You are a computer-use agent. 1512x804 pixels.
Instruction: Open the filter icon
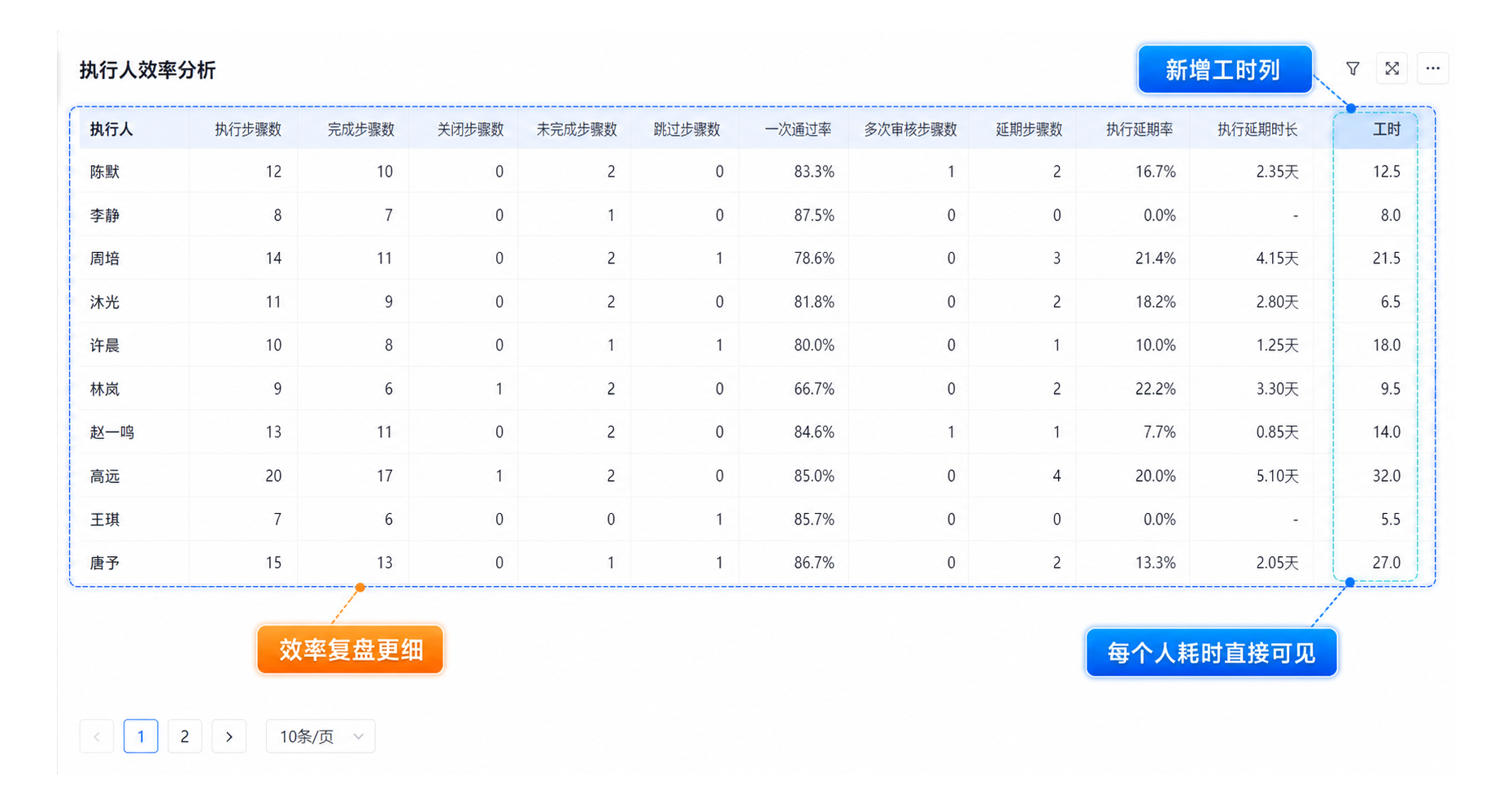pos(1353,69)
